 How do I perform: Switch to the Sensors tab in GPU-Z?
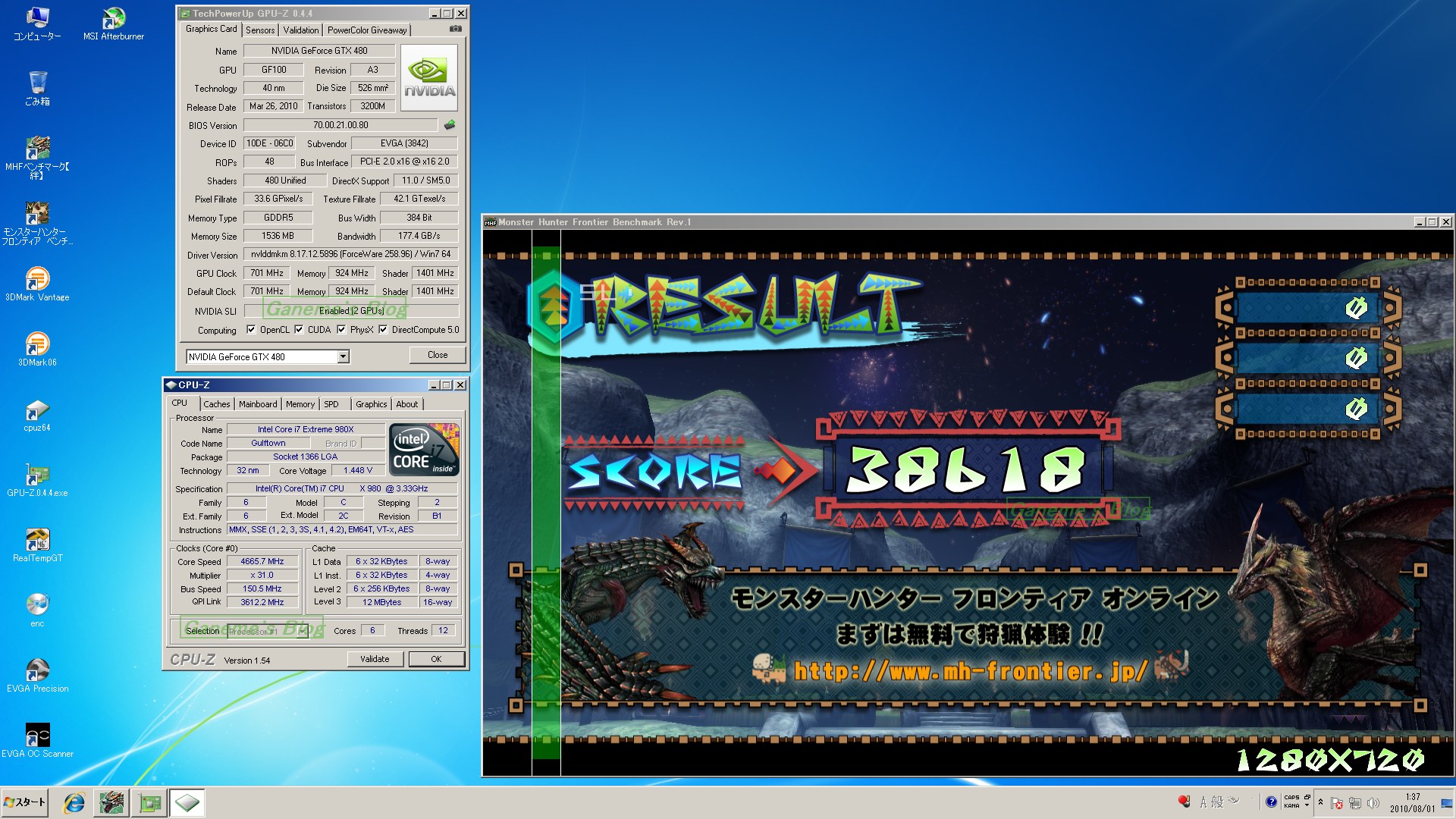(x=260, y=30)
